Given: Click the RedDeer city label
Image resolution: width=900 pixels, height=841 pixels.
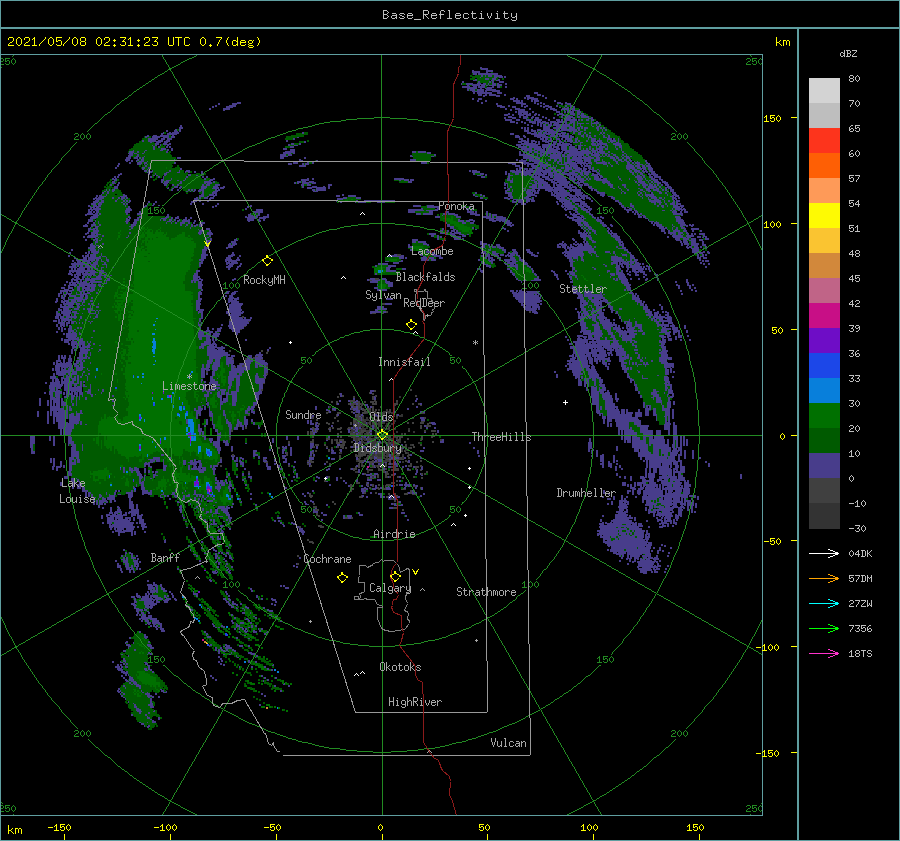Looking at the screenshot, I should [424, 303].
